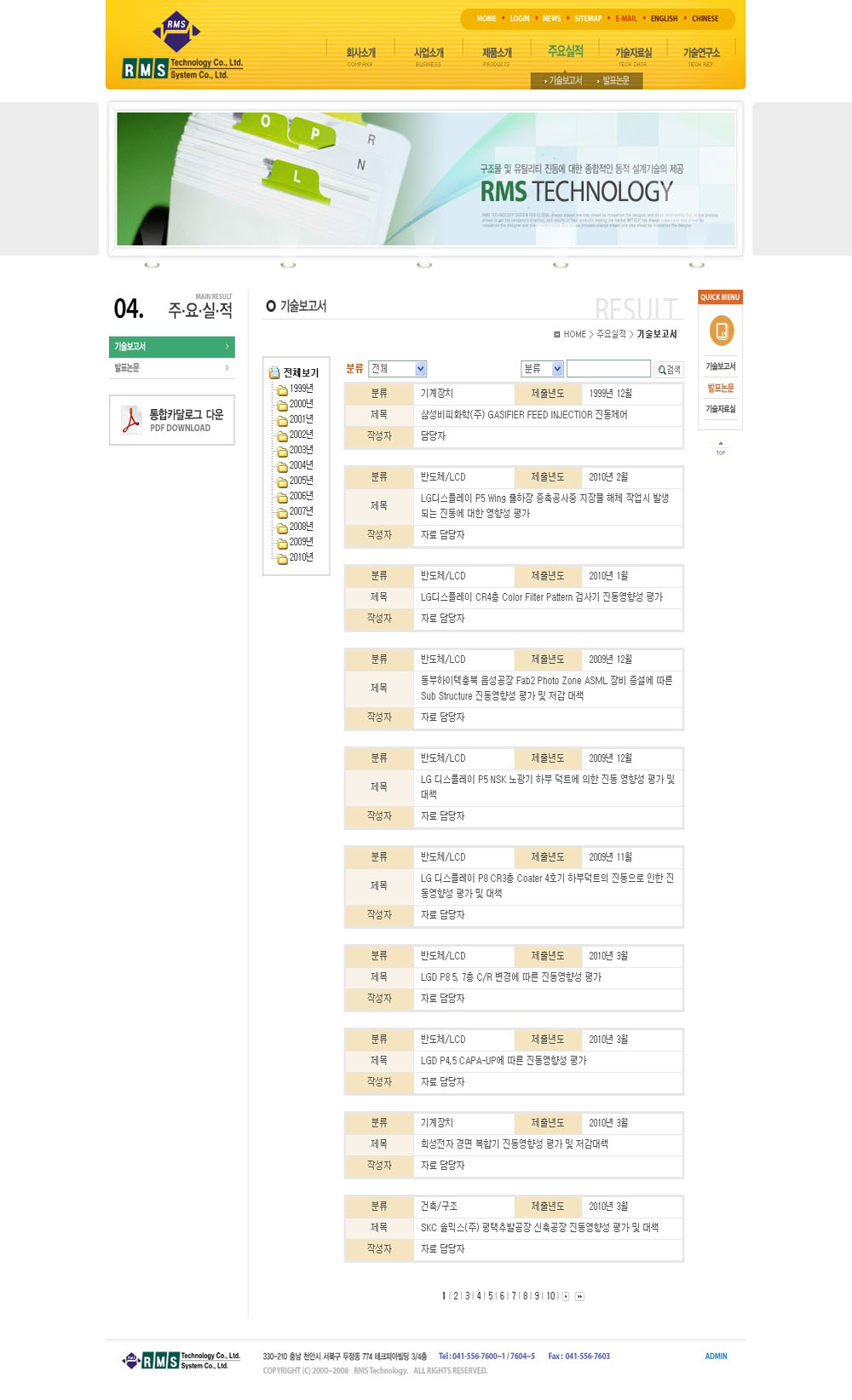The width and height of the screenshot is (852, 1400).
Task: Click the ENGLISH language link
Action: [664, 19]
